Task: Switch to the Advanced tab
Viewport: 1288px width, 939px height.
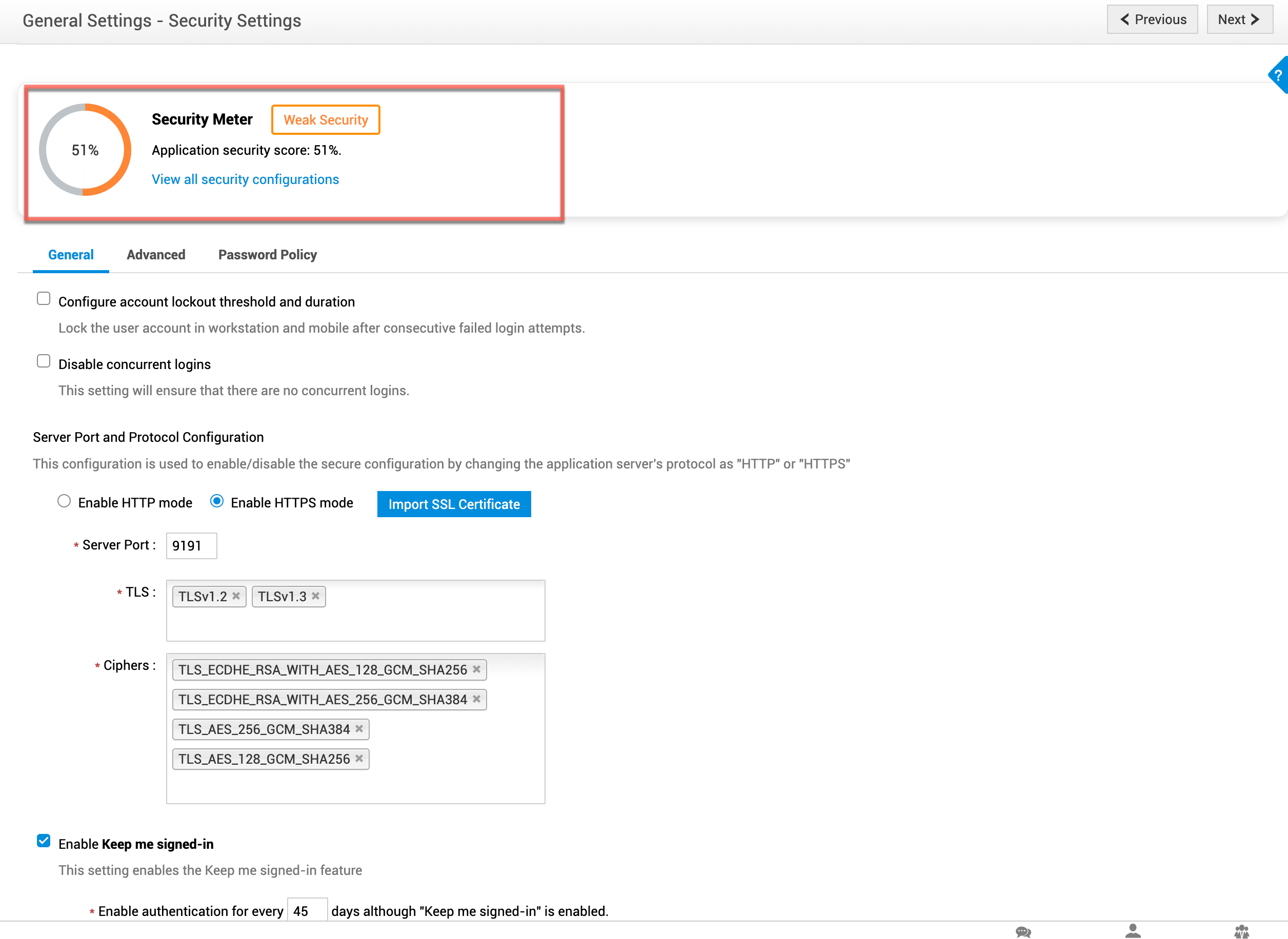Action: (x=156, y=255)
